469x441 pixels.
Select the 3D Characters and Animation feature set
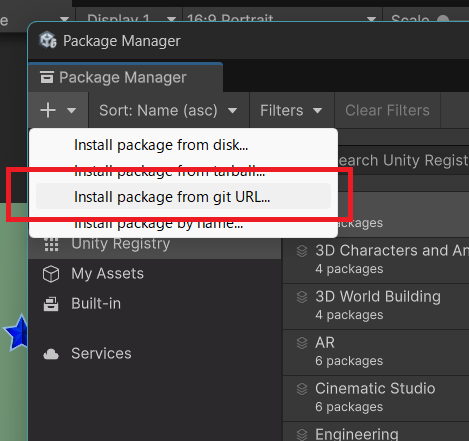click(376, 260)
